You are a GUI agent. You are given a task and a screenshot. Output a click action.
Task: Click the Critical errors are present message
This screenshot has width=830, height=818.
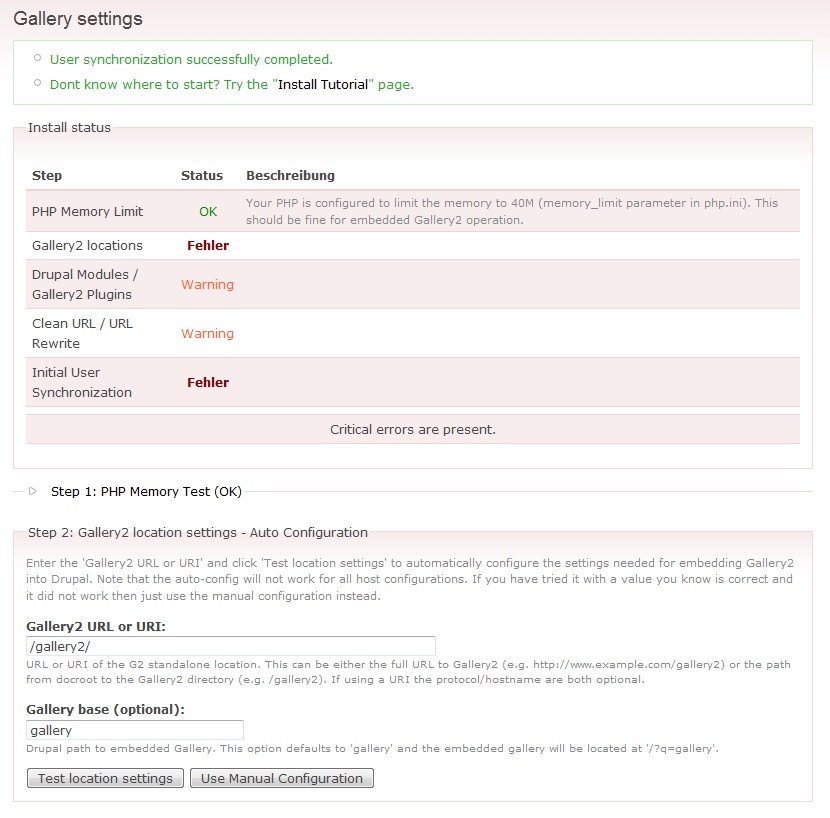tap(413, 430)
